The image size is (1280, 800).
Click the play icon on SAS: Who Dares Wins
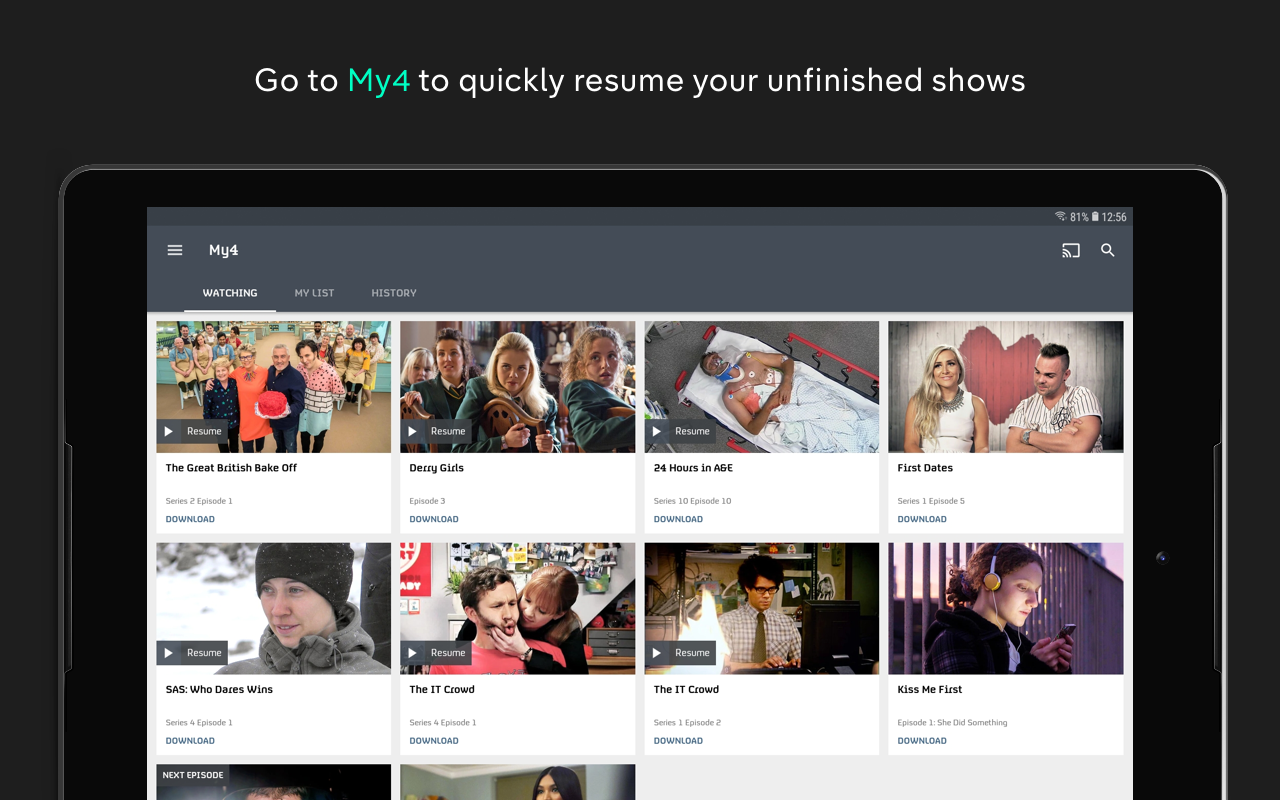click(x=168, y=652)
